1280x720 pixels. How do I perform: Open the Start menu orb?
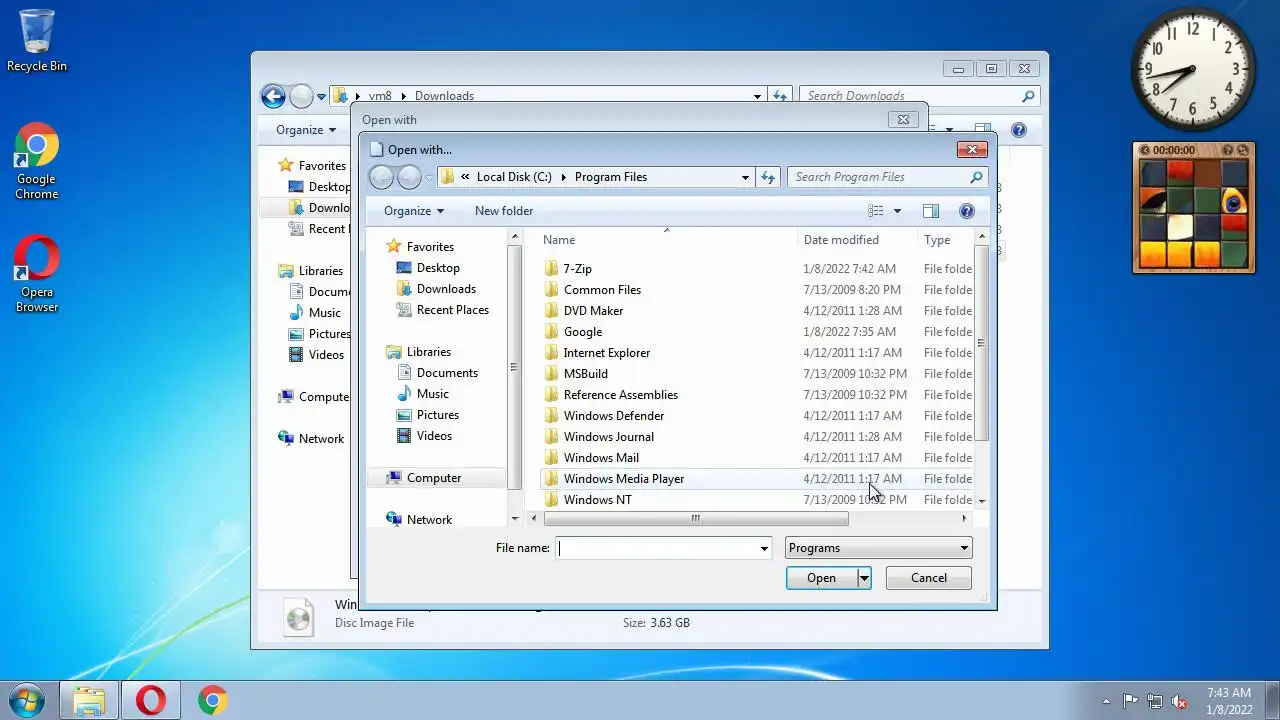[27, 699]
